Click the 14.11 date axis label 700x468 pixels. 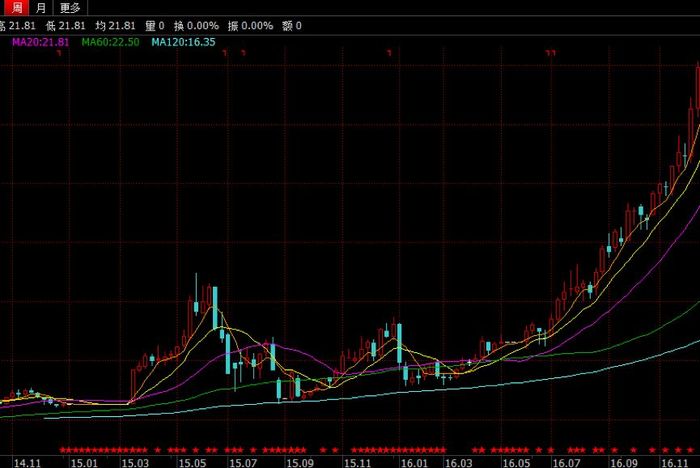[27, 463]
